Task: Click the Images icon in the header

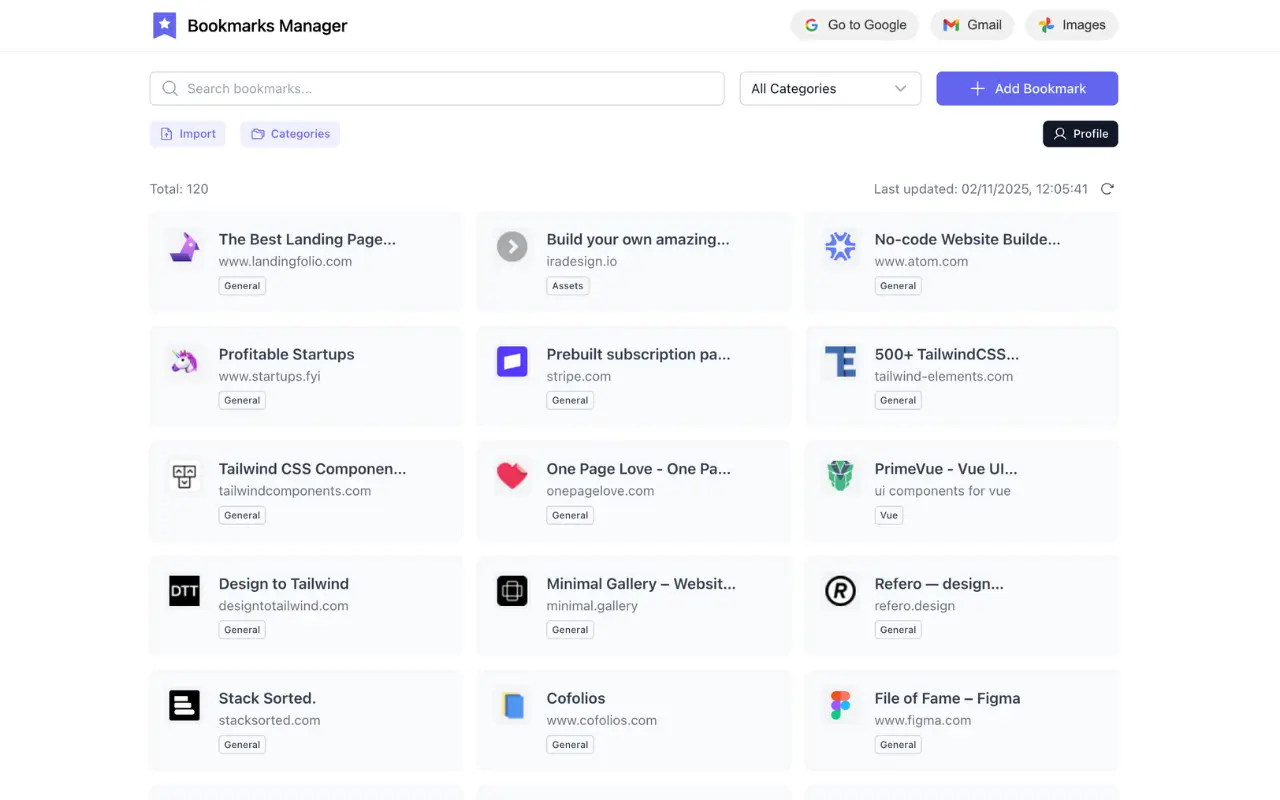Action: (1048, 25)
